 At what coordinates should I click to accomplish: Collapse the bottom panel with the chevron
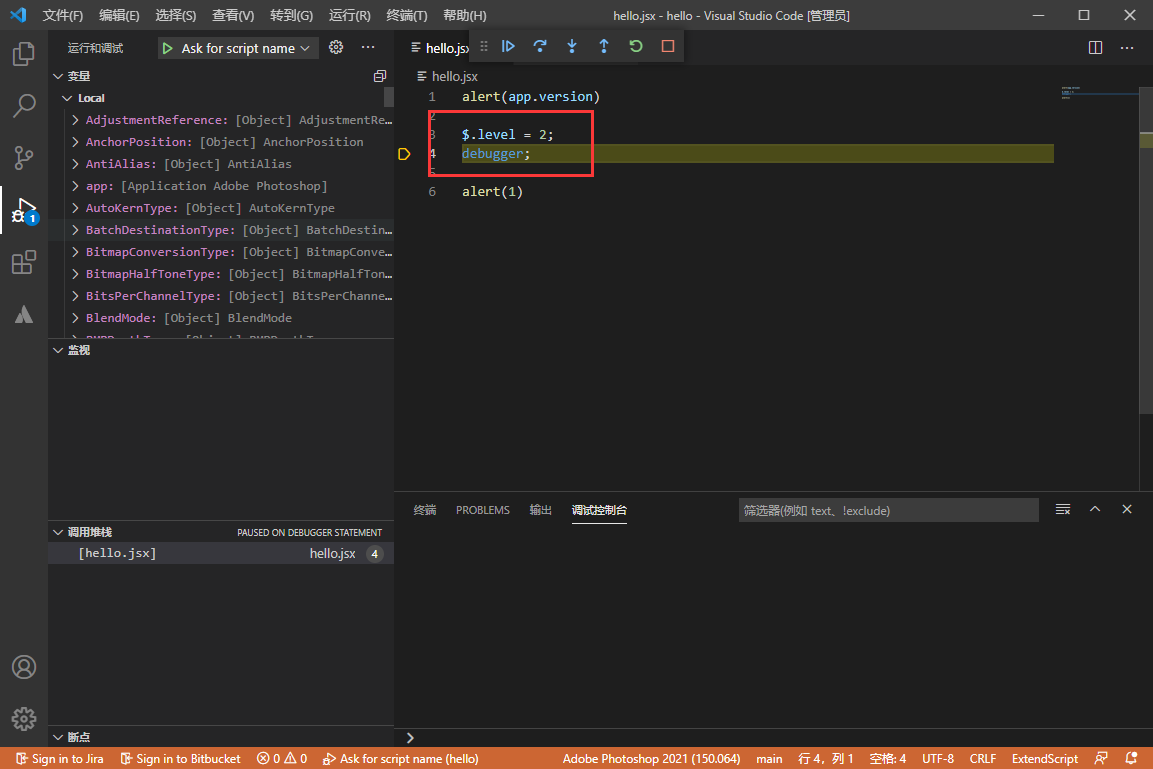coord(1095,509)
